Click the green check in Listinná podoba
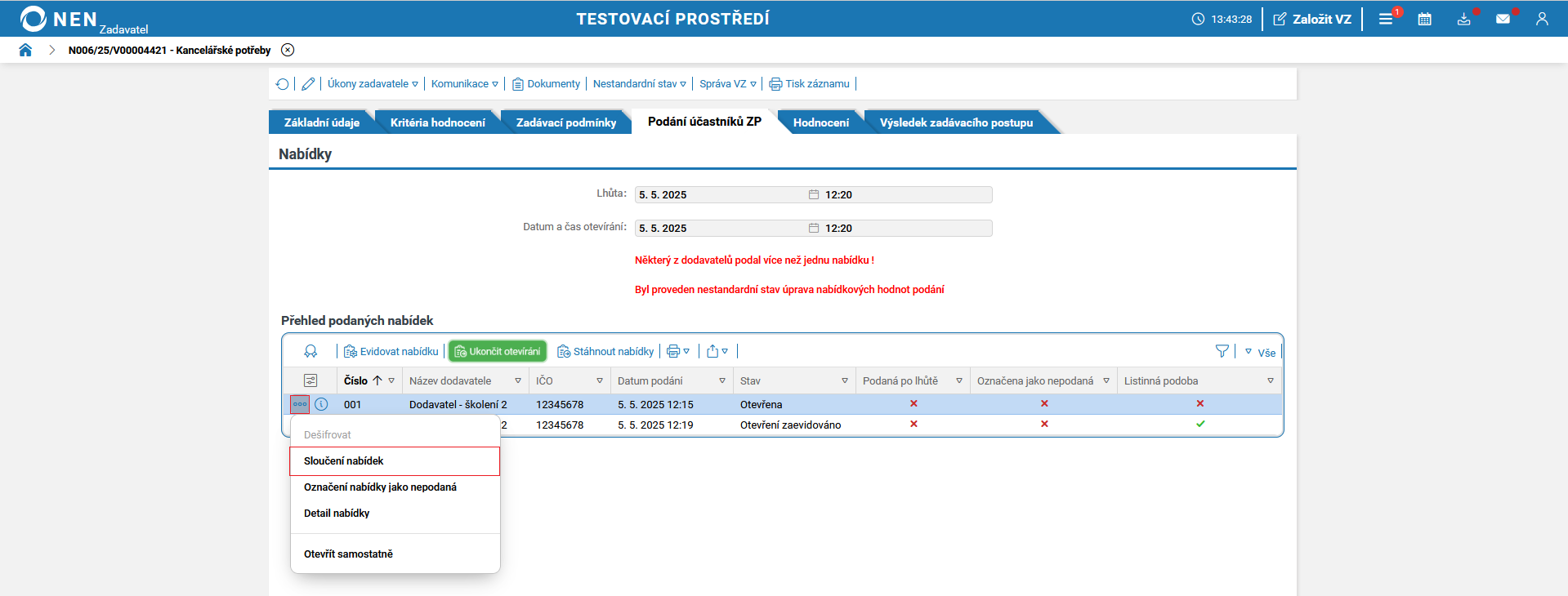The image size is (1568, 596). point(1200,424)
